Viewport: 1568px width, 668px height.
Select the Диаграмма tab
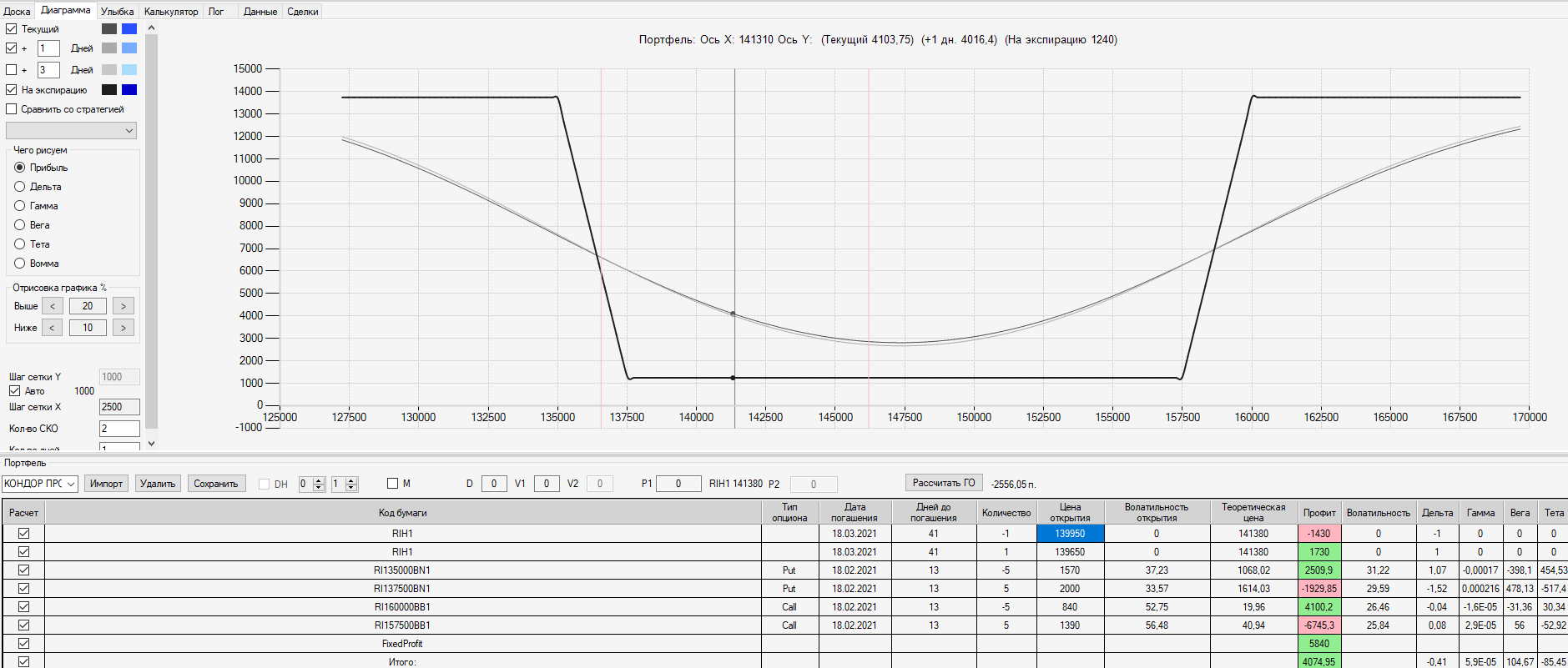point(65,10)
